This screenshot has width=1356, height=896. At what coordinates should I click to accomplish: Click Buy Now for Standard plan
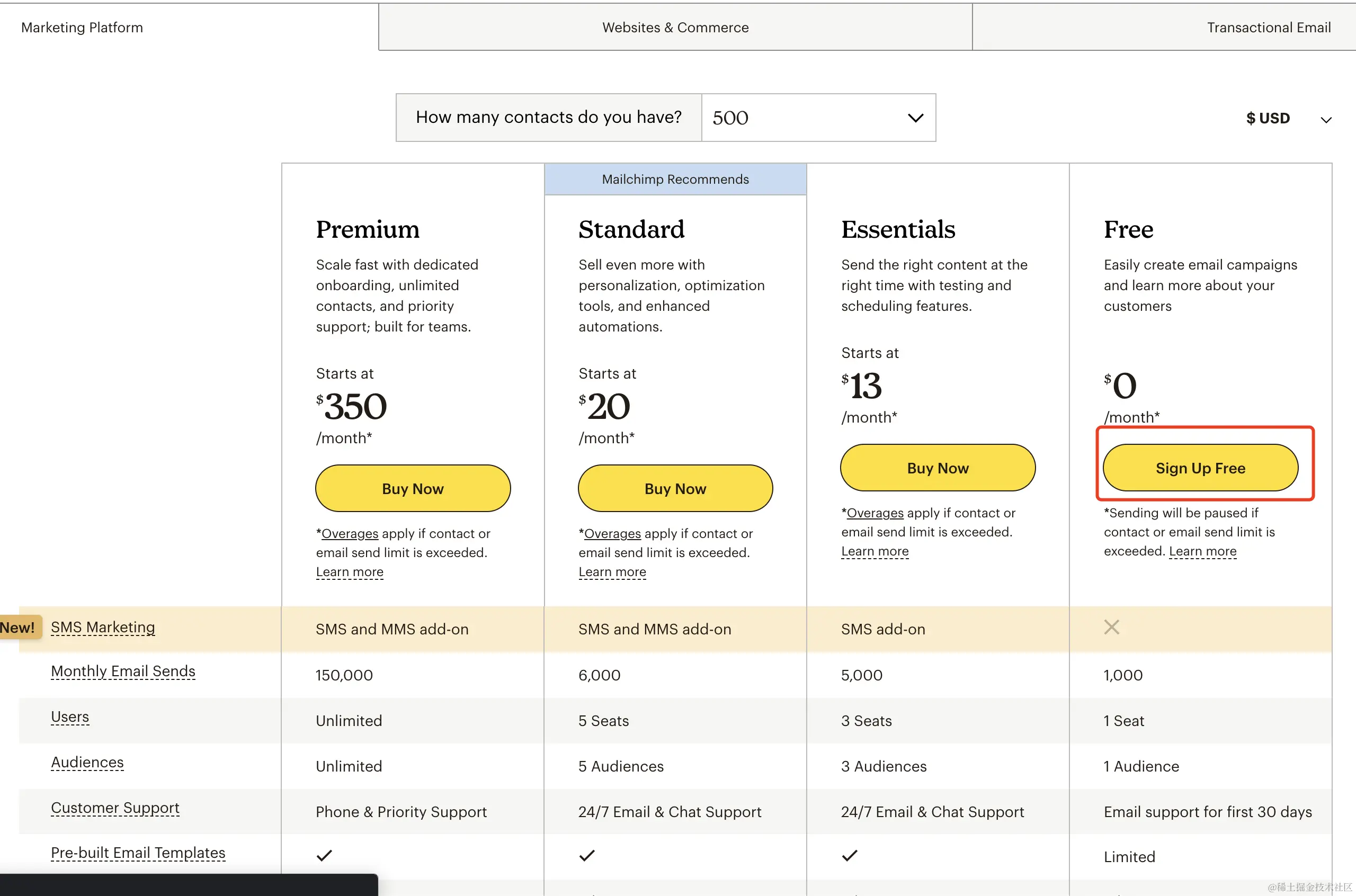tap(675, 489)
